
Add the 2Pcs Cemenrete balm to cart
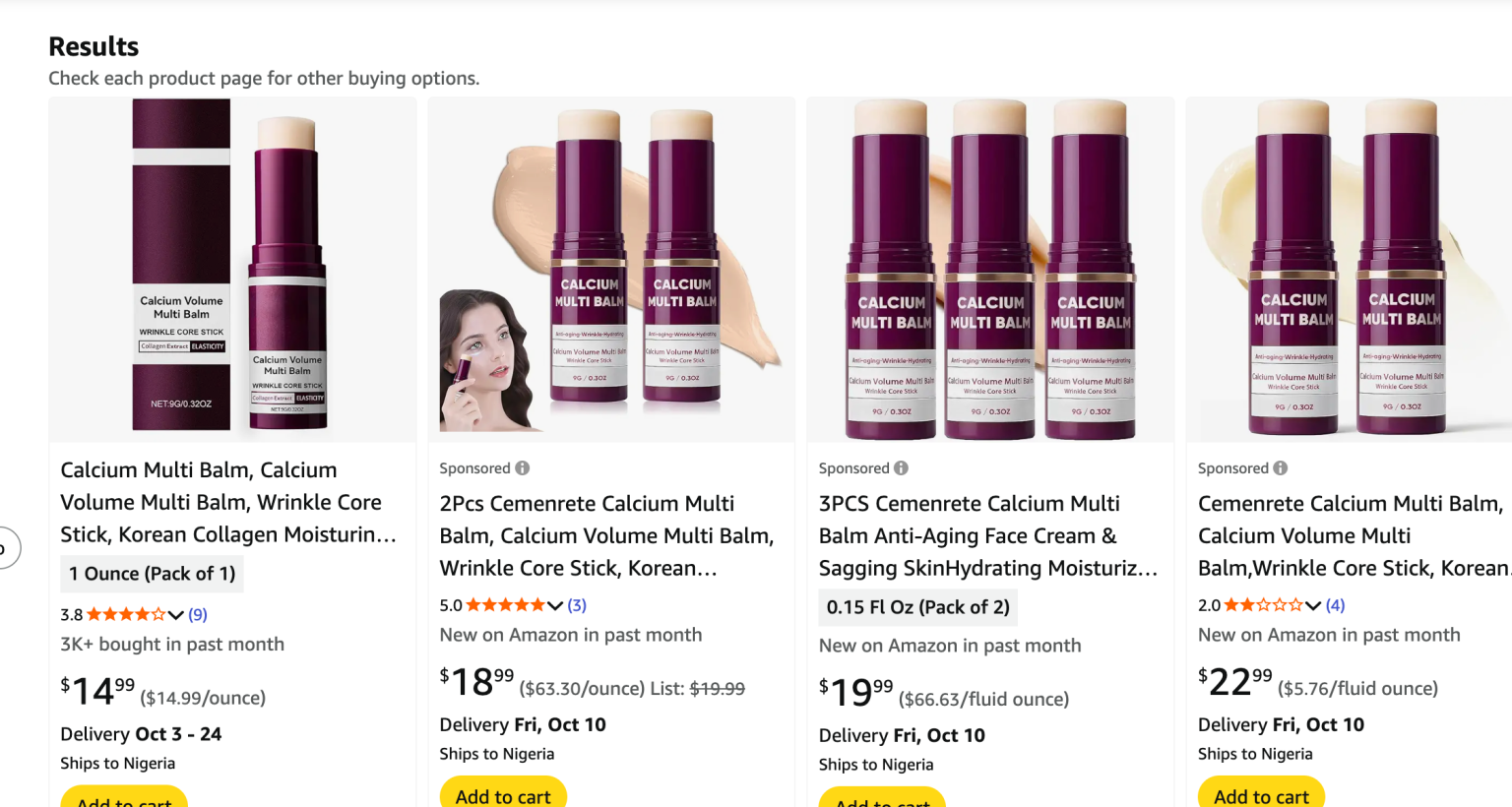[x=502, y=796]
